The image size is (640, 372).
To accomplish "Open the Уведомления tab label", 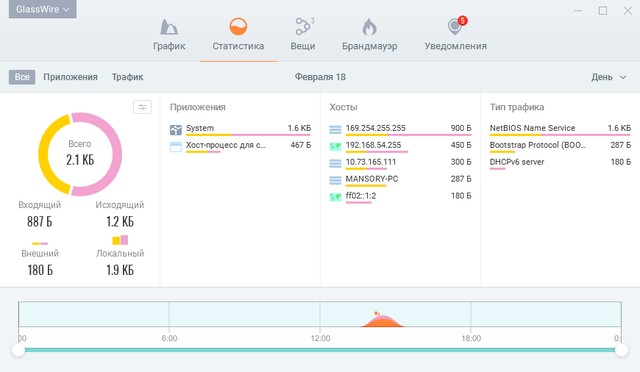I will 456,46.
